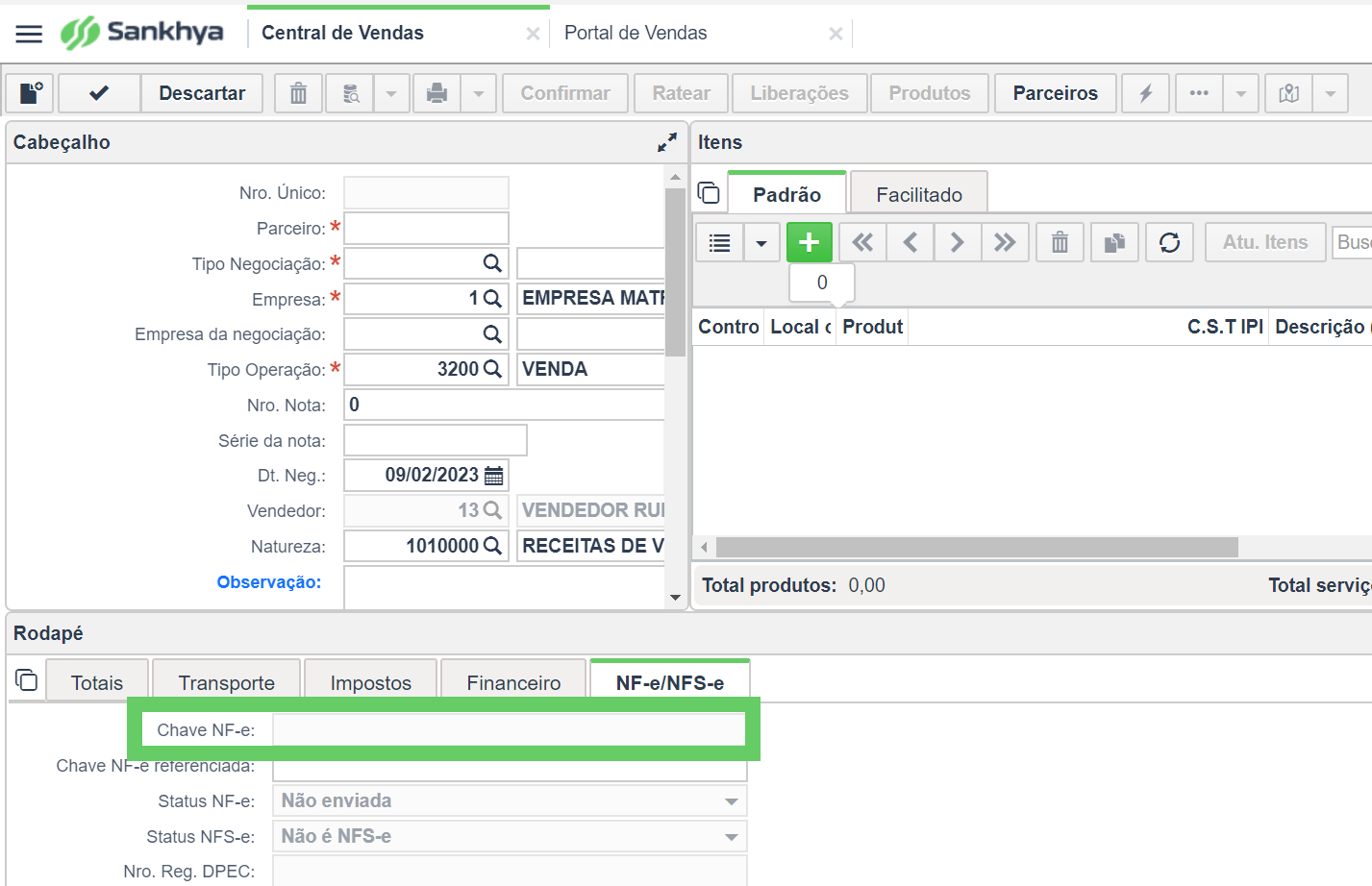Open the Financeiro footer tab
The image size is (1372, 886).
pyautogui.click(x=513, y=682)
